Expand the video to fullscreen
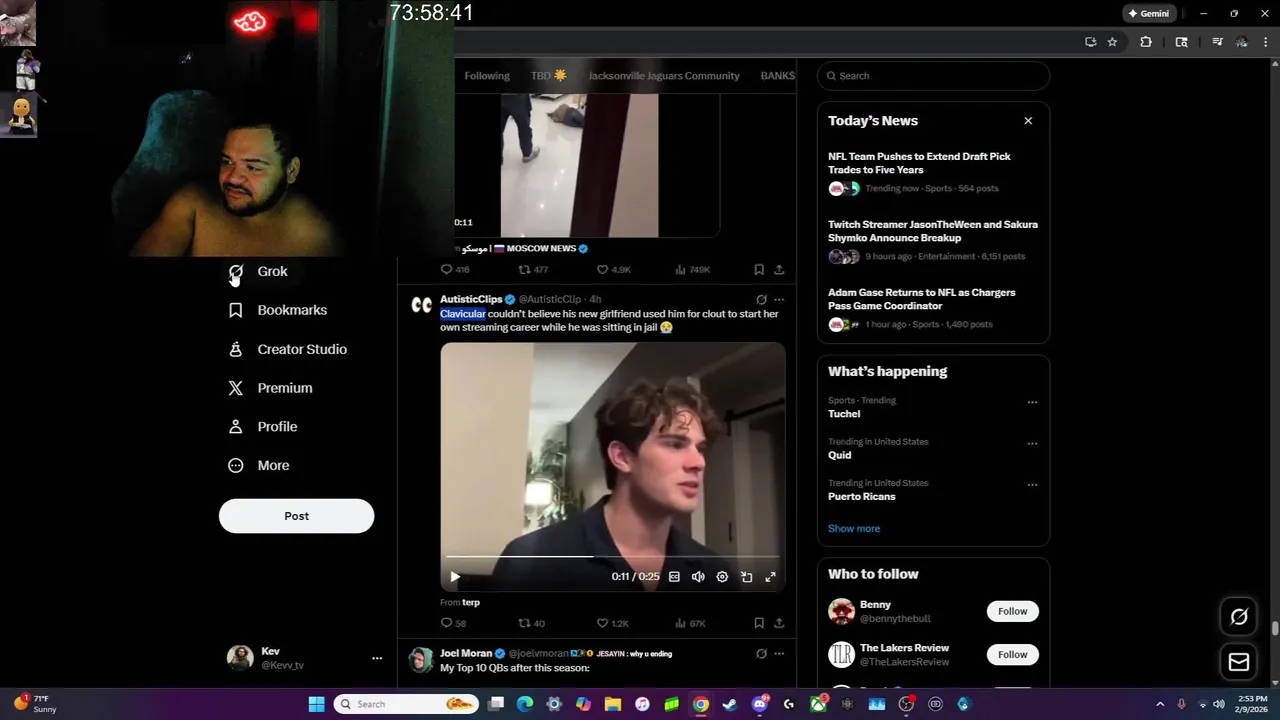This screenshot has width=1280, height=720. click(770, 577)
